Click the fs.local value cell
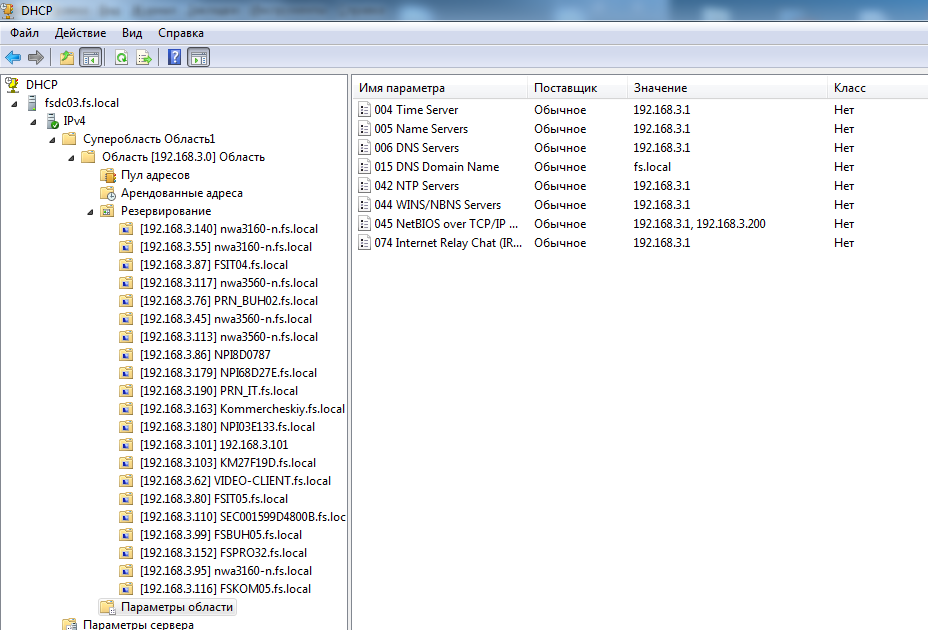Screen dimensions: 928x630 point(652,166)
